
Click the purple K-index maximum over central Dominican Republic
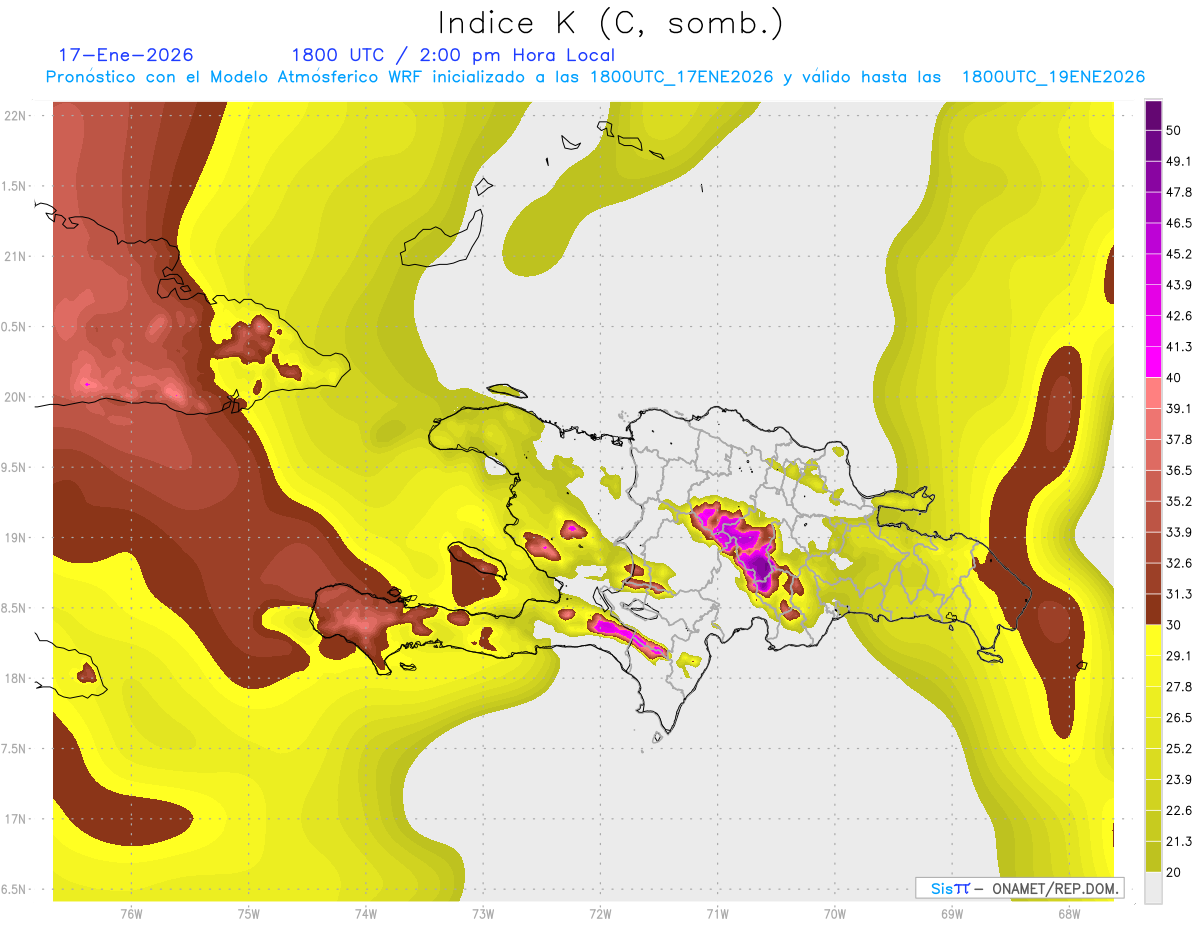point(760,570)
